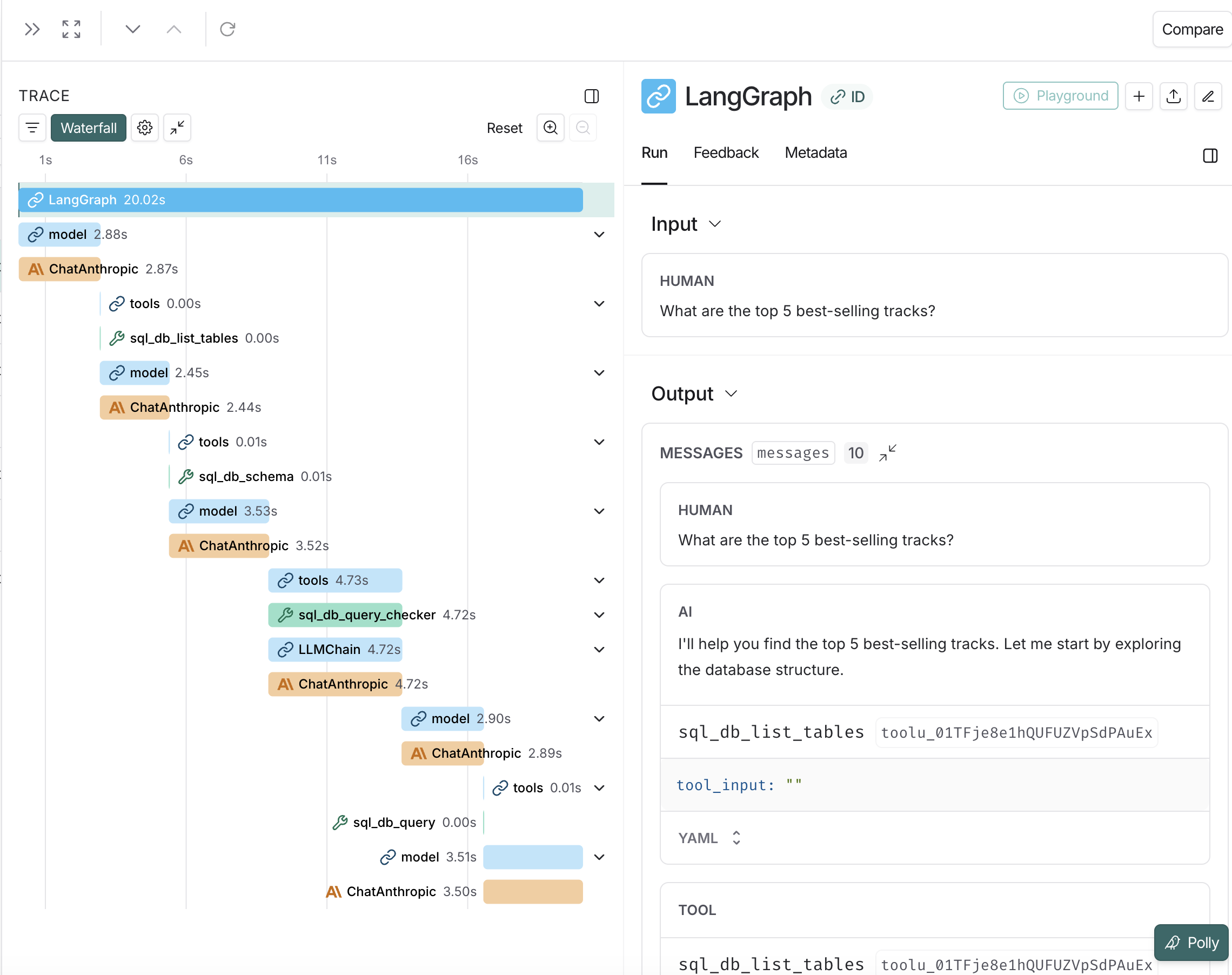Go to next trace with down chevron
Viewport: 1232px width, 975px height.
(x=132, y=29)
